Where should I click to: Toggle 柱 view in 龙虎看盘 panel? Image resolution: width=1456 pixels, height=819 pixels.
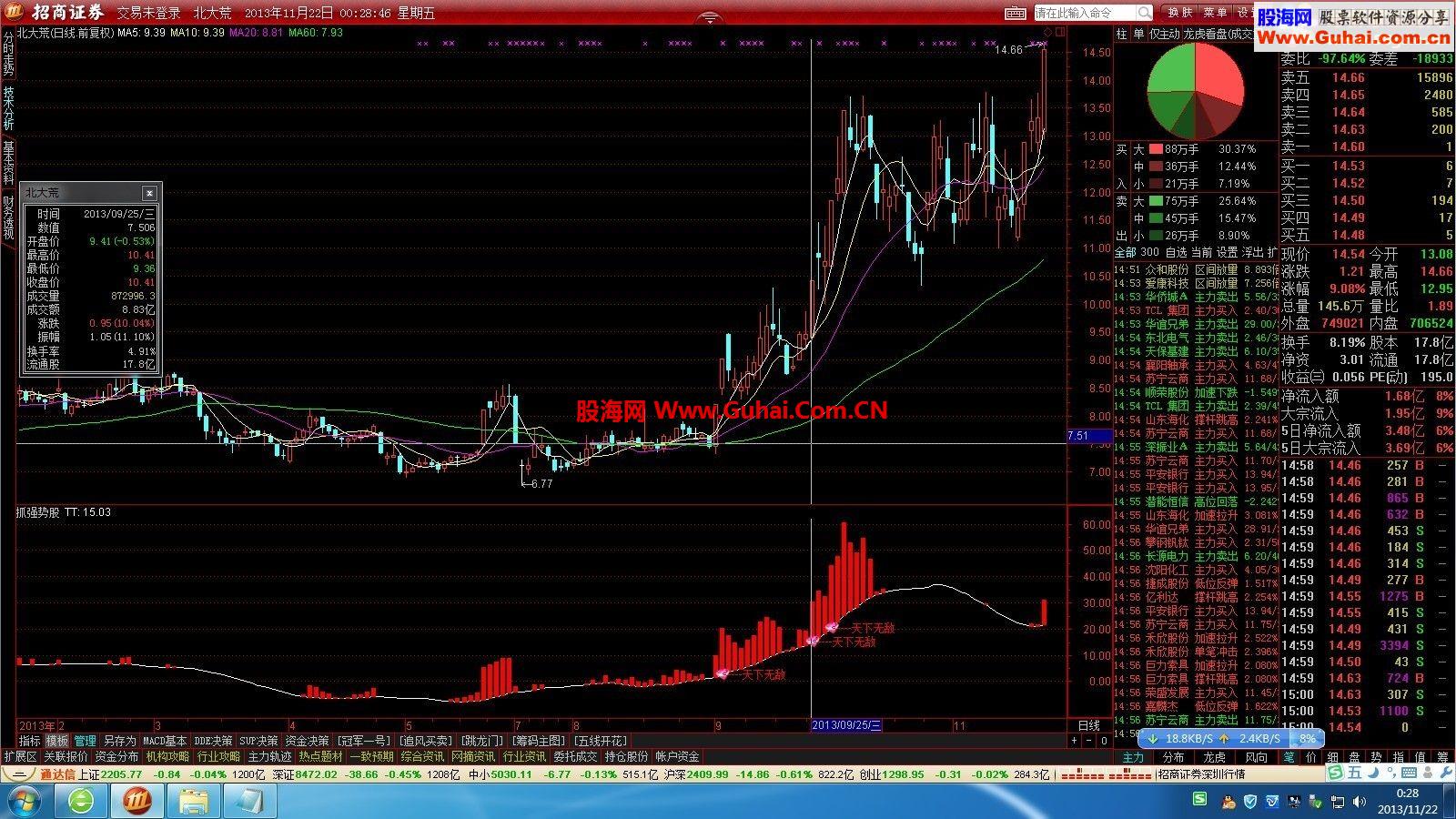(1122, 35)
